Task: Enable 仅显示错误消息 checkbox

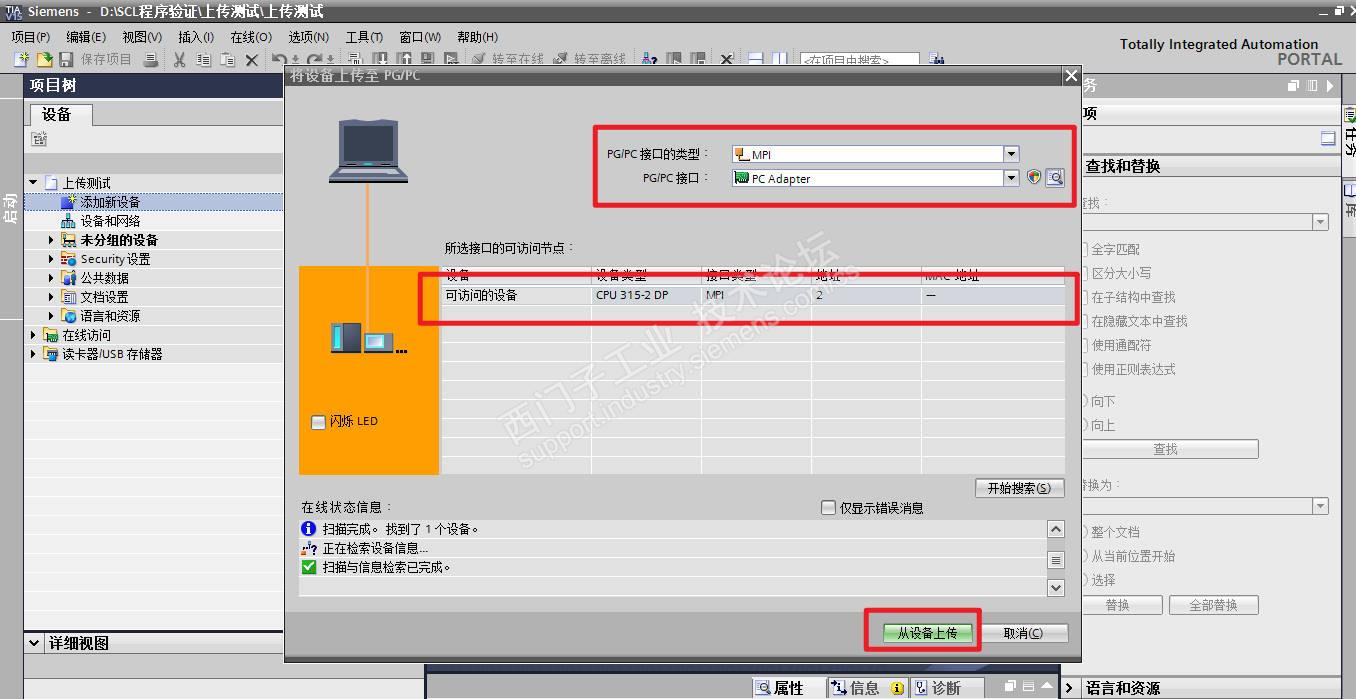Action: [x=828, y=508]
